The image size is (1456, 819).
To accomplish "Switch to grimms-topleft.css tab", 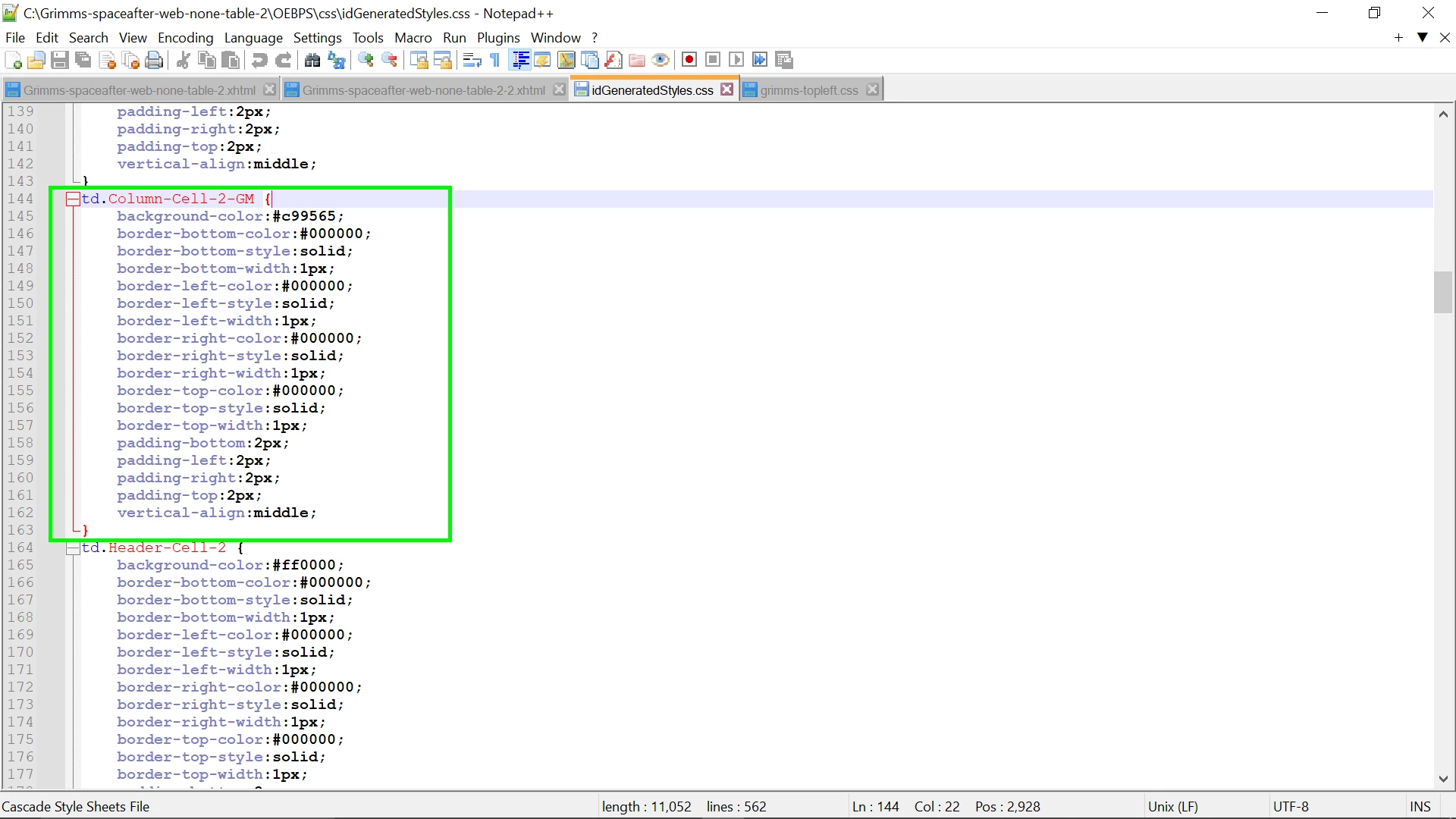I will pyautogui.click(x=808, y=90).
